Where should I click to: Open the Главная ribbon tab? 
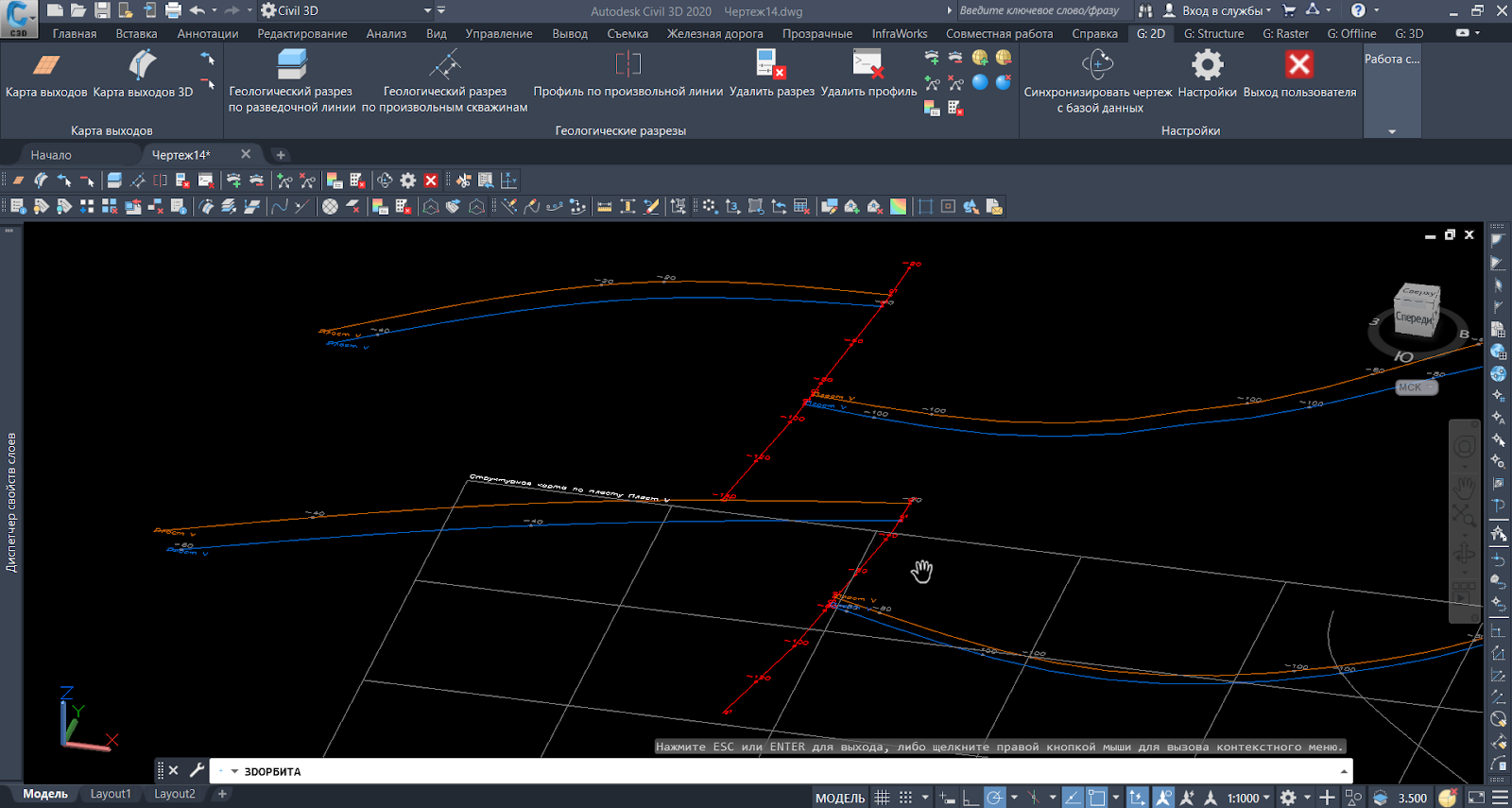[75, 33]
